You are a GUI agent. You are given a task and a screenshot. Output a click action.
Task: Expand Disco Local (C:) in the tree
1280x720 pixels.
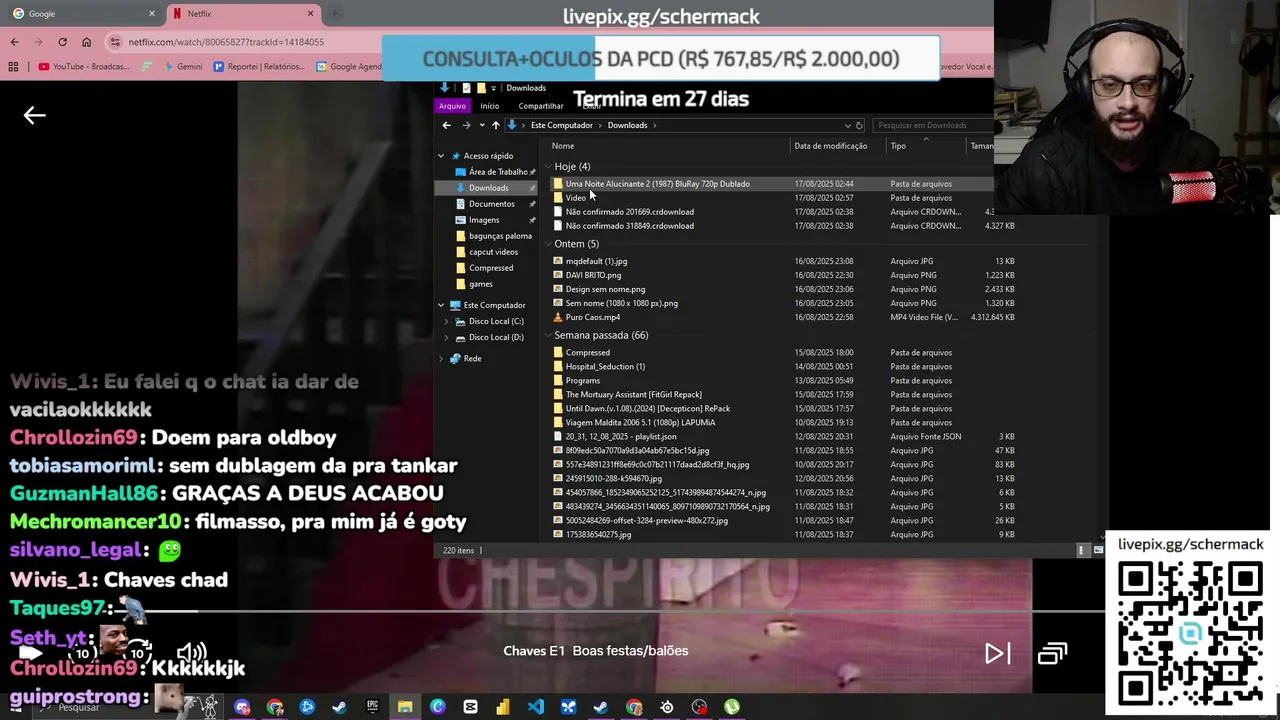[x=446, y=321]
